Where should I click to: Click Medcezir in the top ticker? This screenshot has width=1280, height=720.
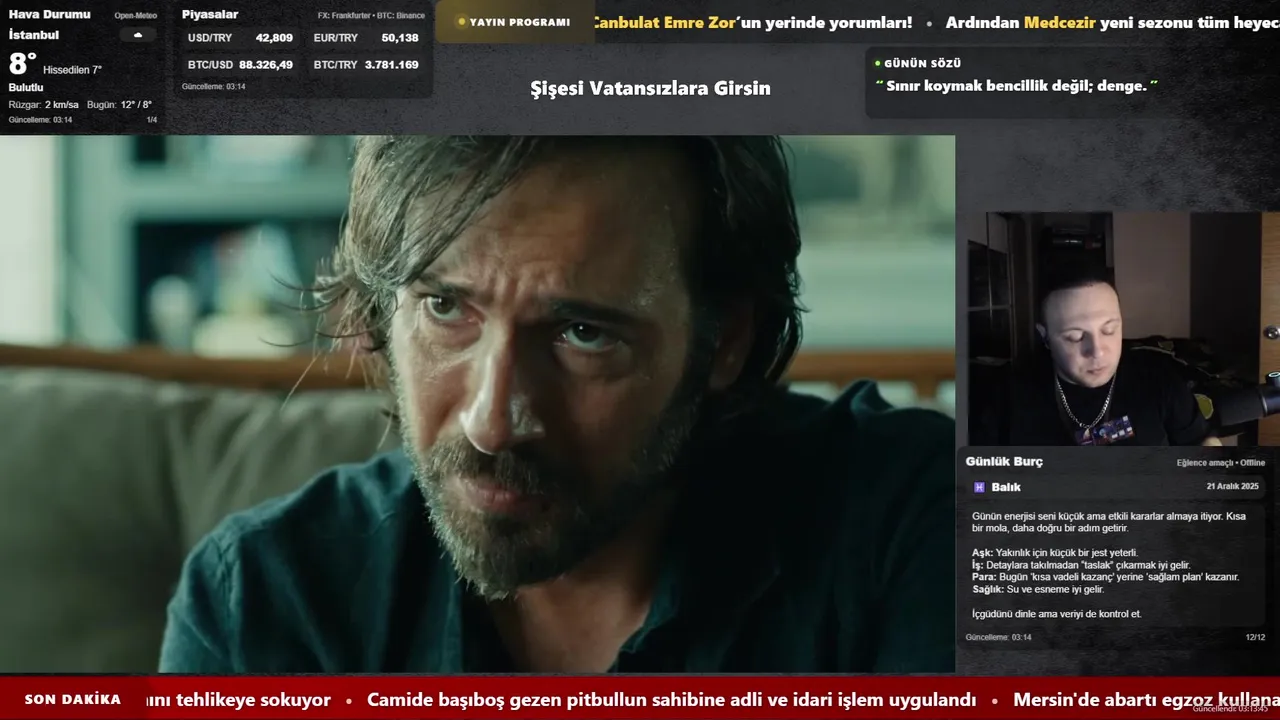coord(1059,22)
